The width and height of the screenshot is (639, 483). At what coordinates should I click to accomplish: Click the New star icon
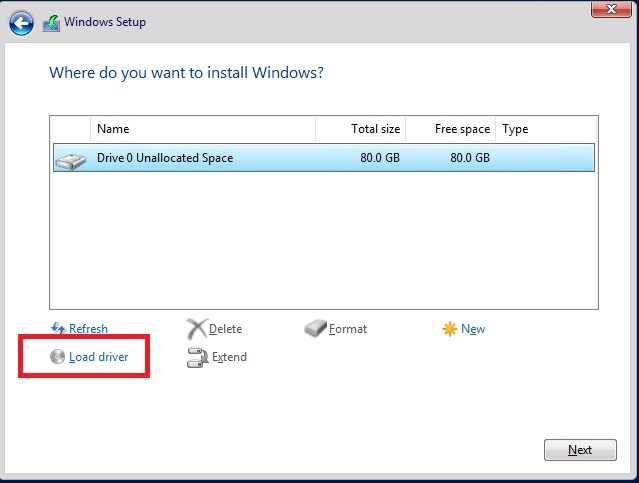pyautogui.click(x=450, y=329)
